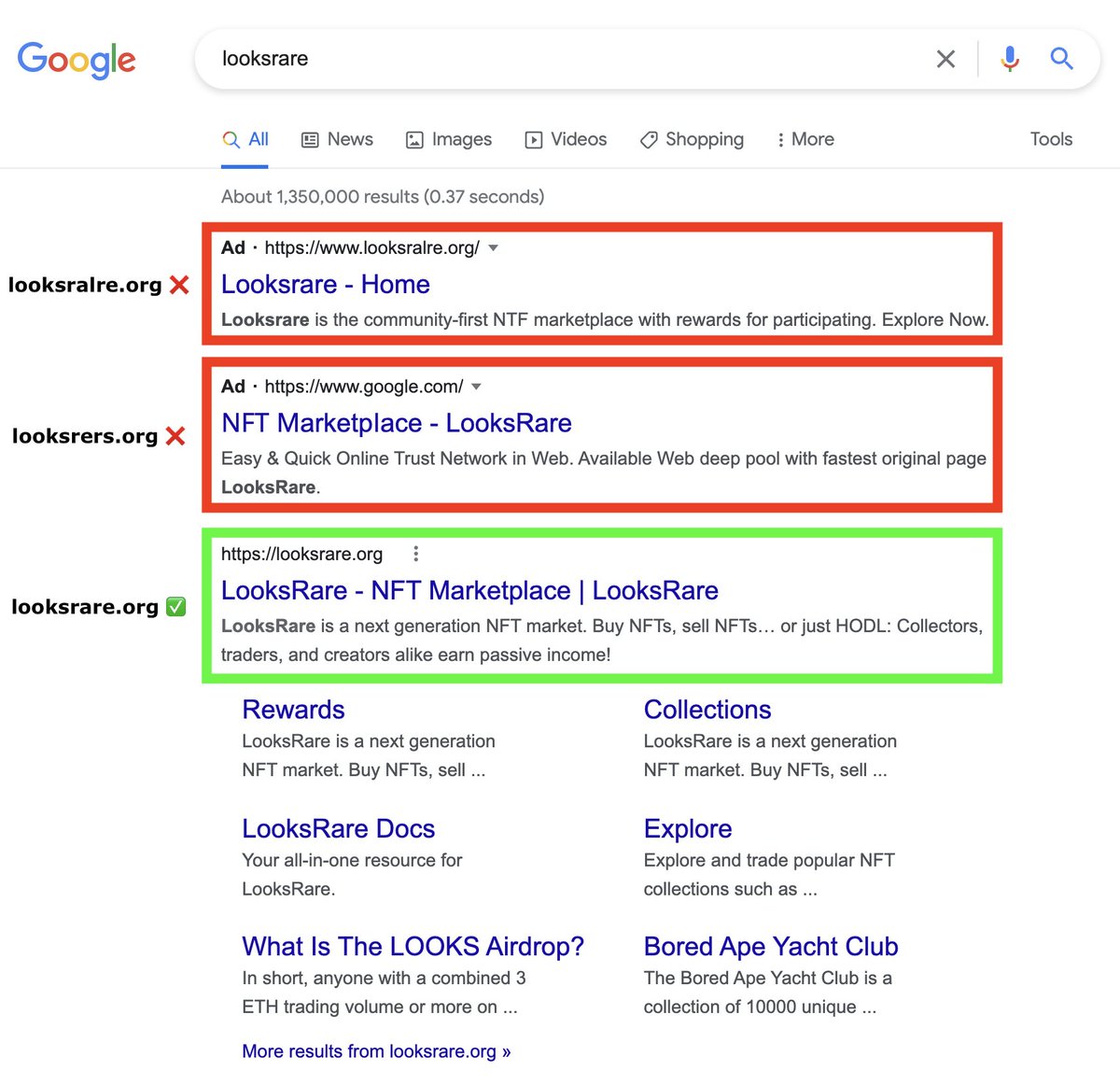Click the https://www.google.com/ ad URL

[x=364, y=387]
